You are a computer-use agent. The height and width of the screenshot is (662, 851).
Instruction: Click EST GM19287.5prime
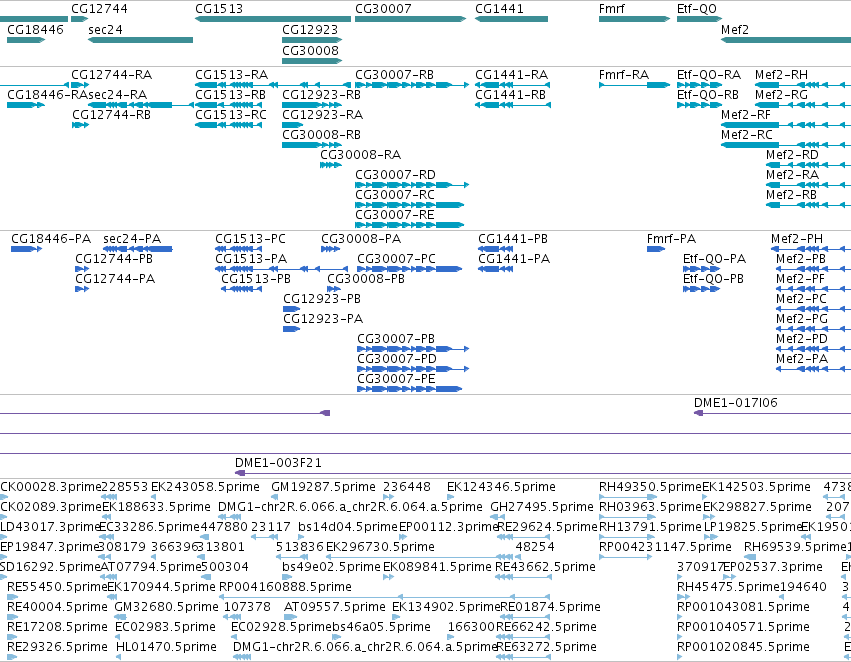(x=323, y=487)
